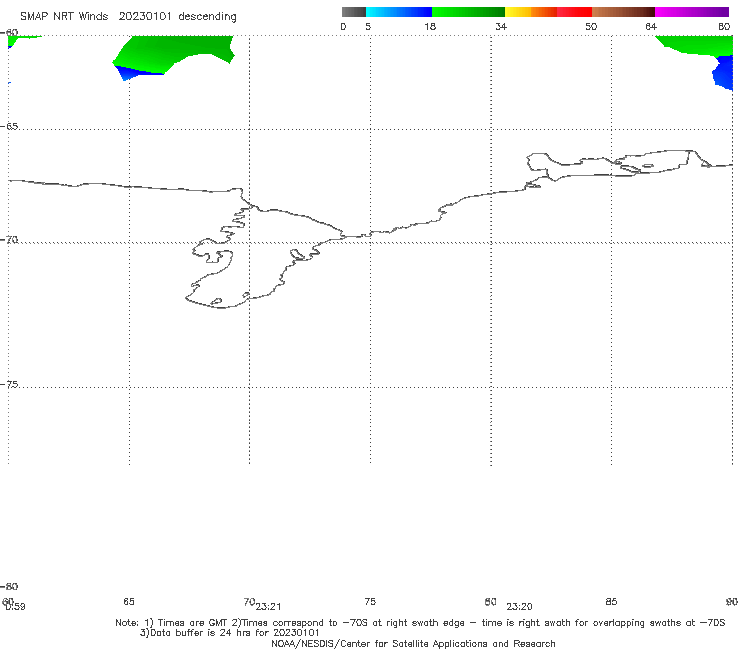This screenshot has height=650, width=740.
Task: Click the color bar label '50'
Action: coord(591,26)
